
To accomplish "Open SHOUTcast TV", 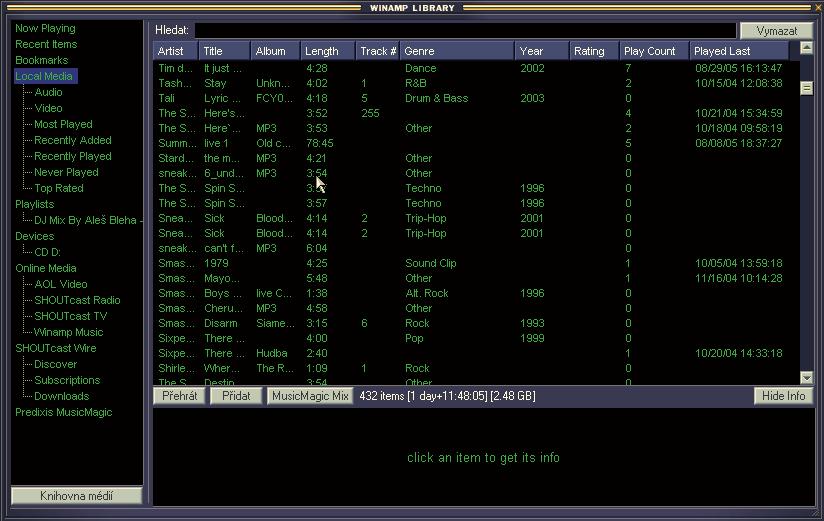I will pos(70,316).
